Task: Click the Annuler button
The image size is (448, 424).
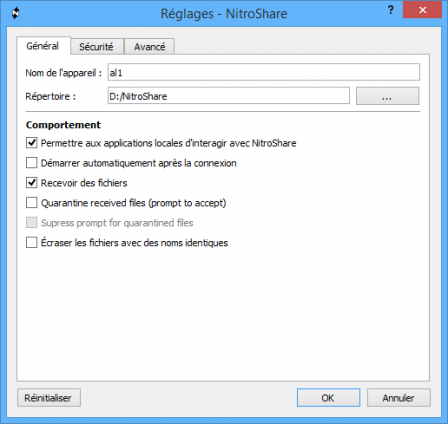Action: [399, 398]
